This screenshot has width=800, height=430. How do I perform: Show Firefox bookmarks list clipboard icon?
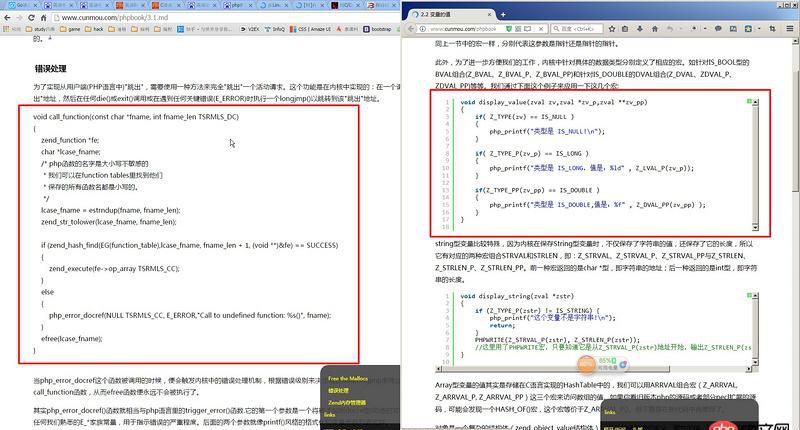[625, 29]
